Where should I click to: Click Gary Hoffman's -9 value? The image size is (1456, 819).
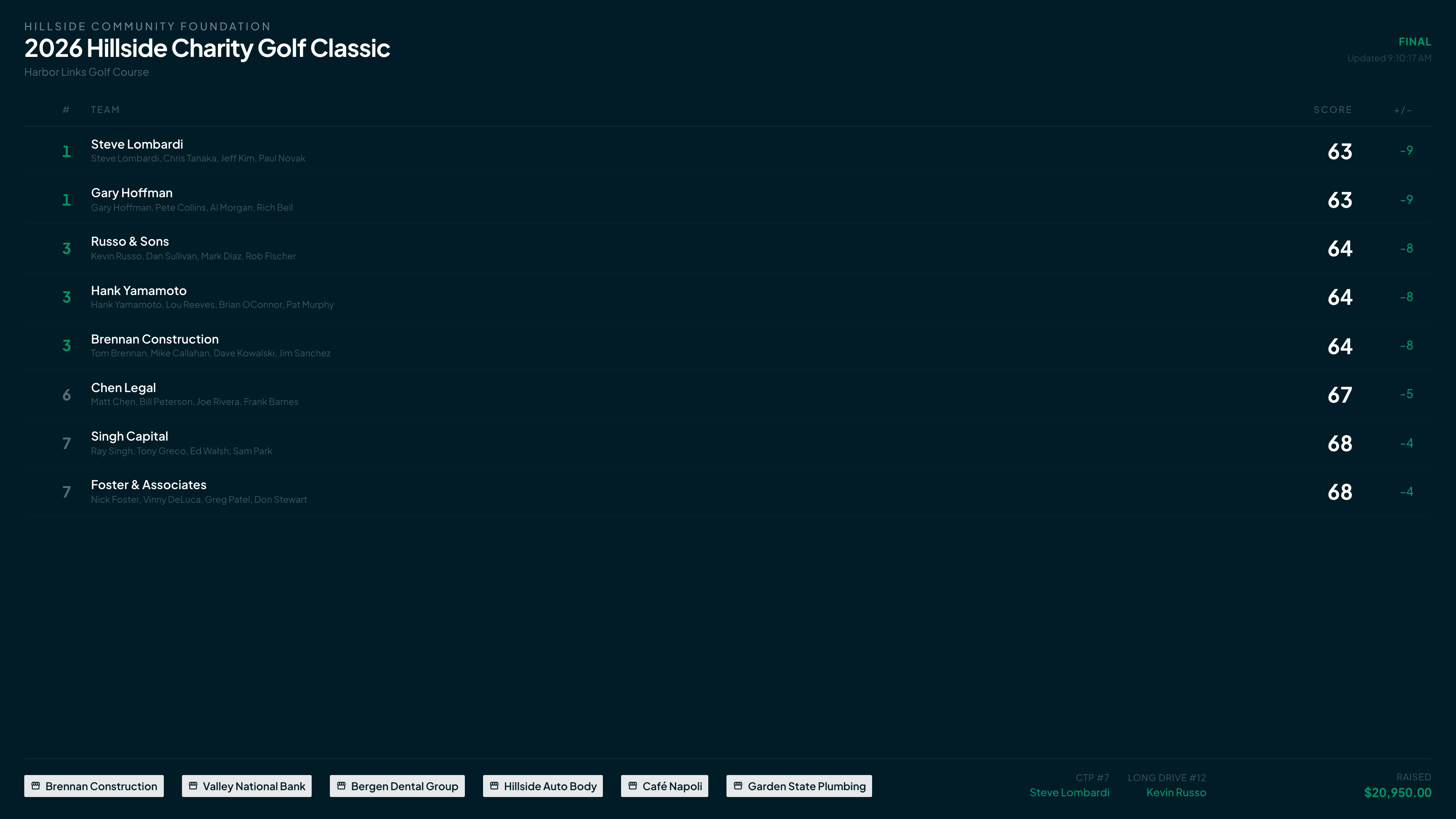(x=1406, y=199)
